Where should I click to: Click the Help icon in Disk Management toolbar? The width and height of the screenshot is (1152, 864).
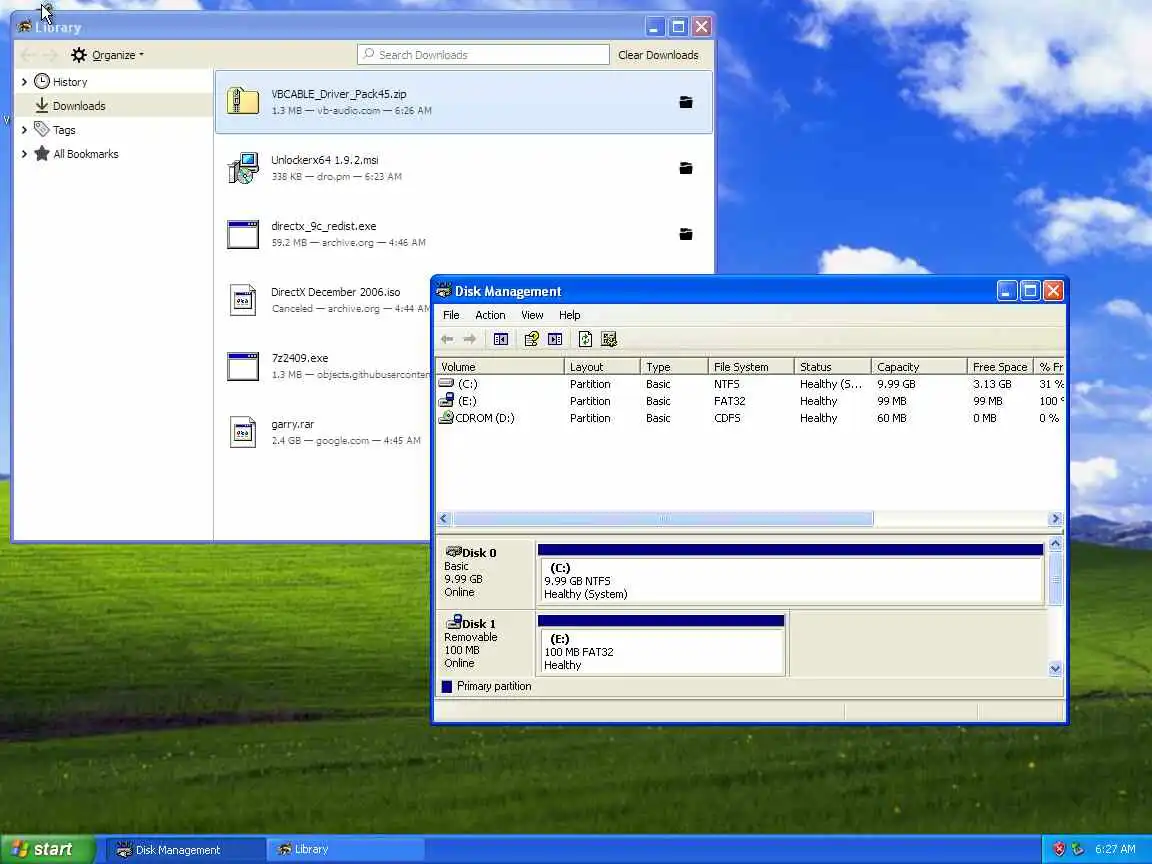pos(531,339)
